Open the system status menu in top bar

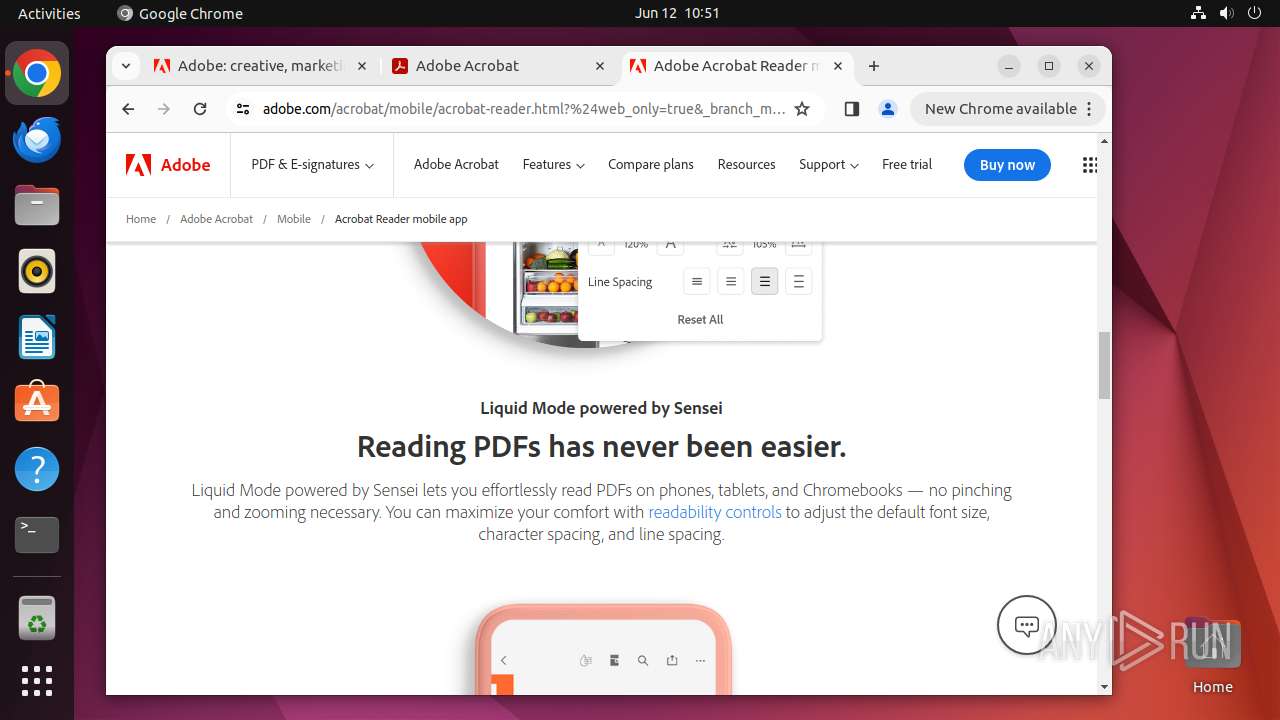(1226, 13)
